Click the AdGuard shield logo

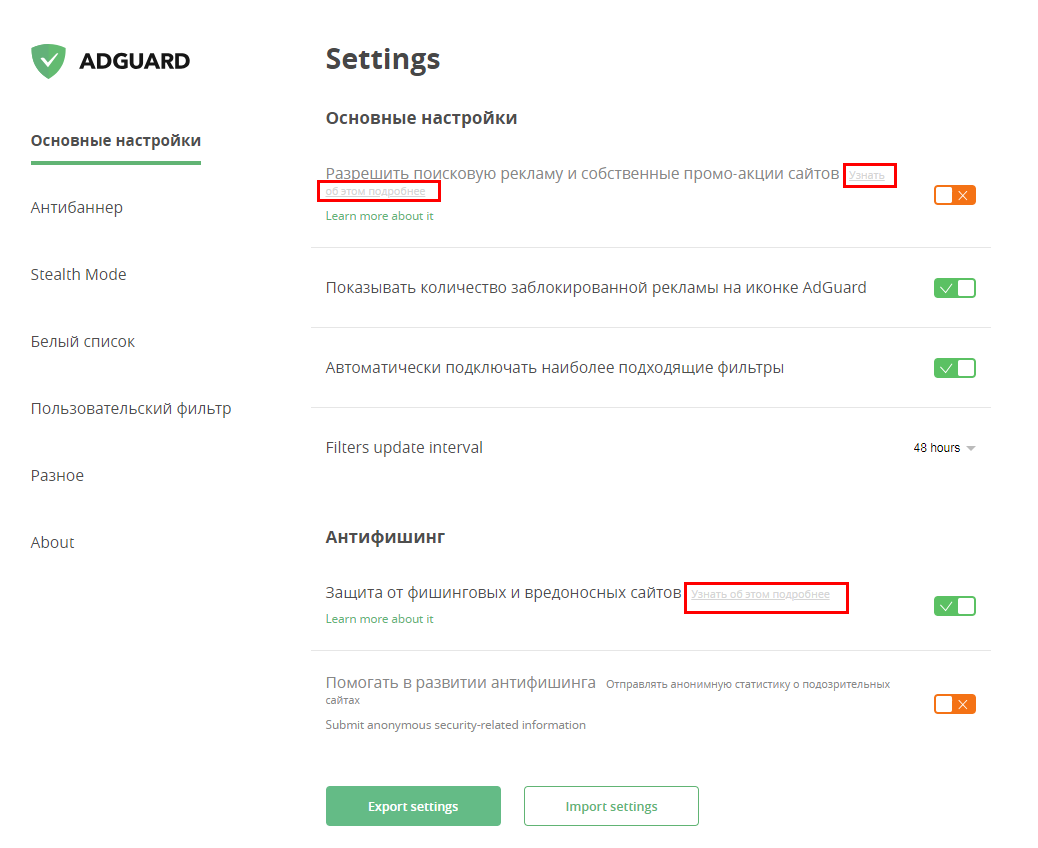[x=48, y=60]
